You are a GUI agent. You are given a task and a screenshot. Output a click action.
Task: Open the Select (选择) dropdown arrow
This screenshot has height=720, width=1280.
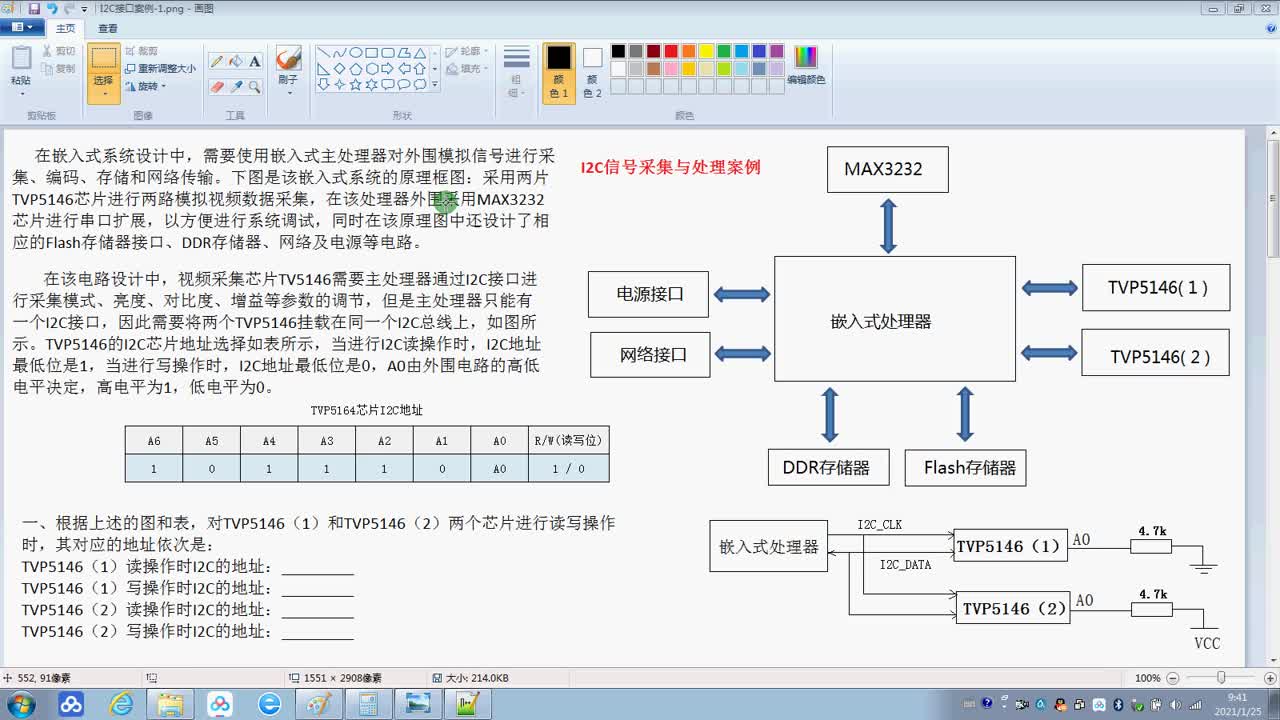104,93
